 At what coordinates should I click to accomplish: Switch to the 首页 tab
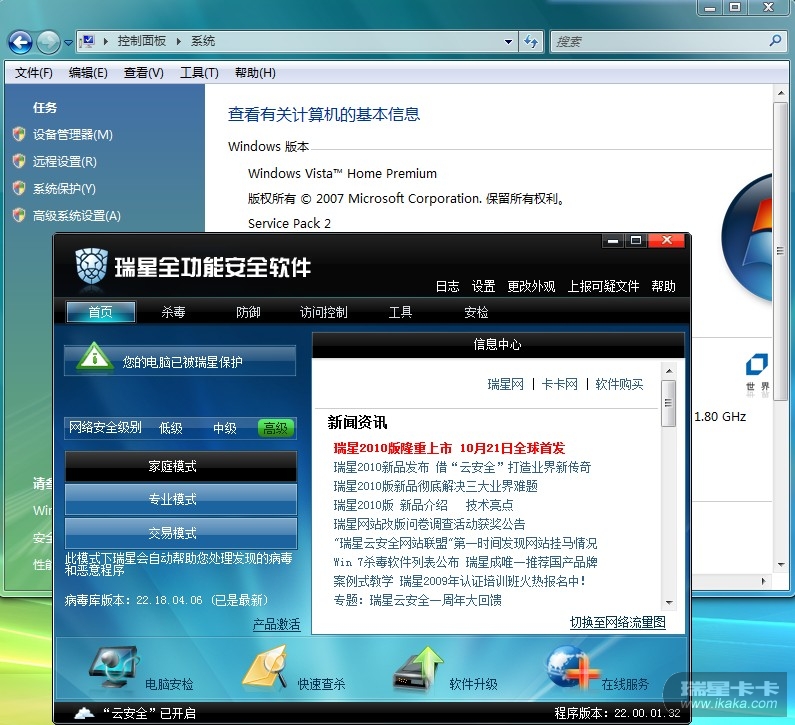[100, 312]
